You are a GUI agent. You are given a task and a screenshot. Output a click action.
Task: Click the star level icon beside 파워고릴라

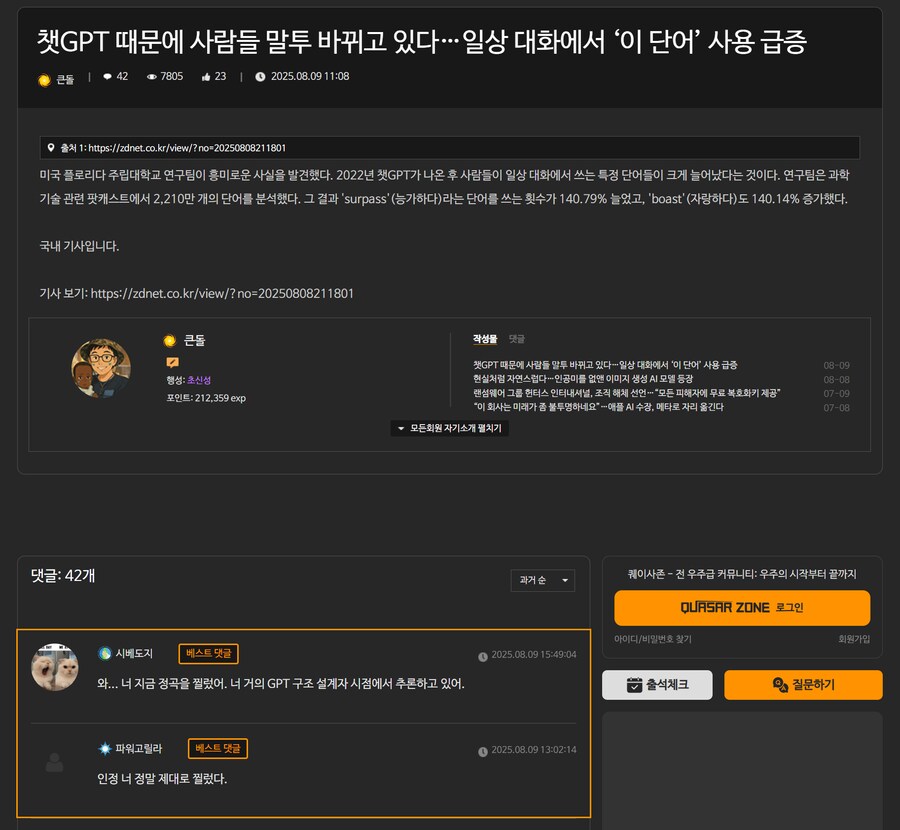[105, 748]
